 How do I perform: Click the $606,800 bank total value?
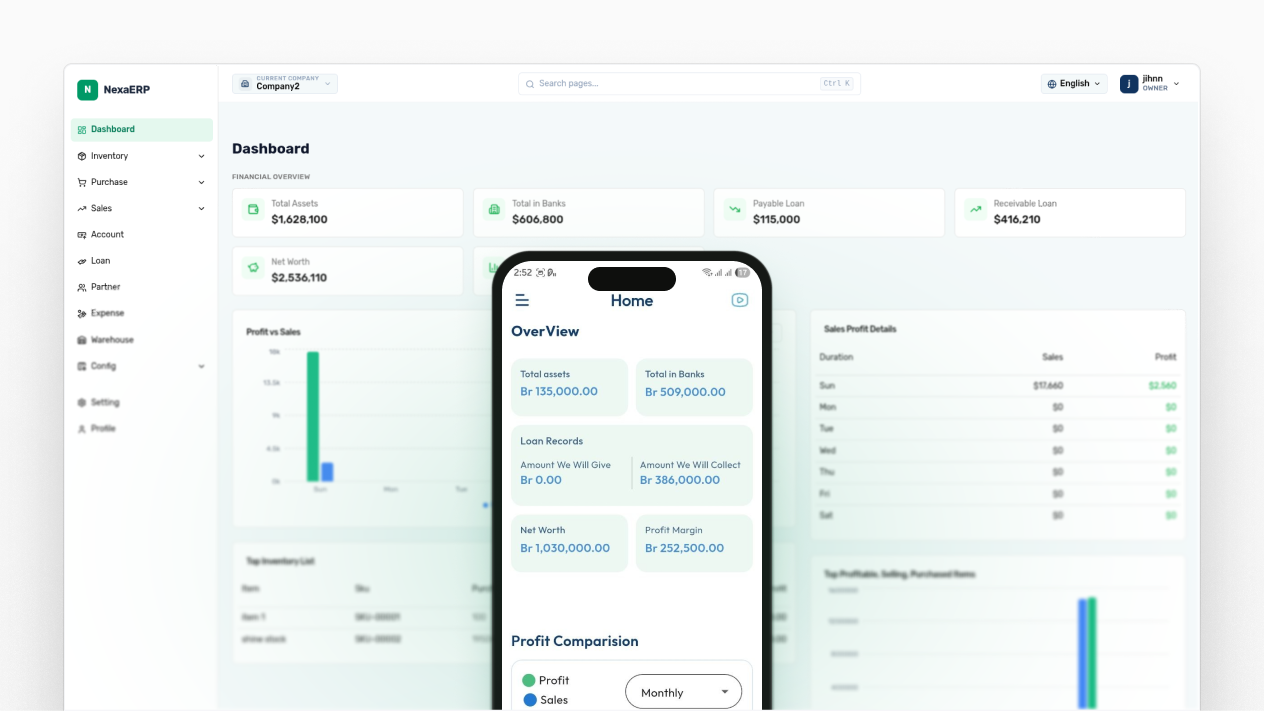coord(538,219)
